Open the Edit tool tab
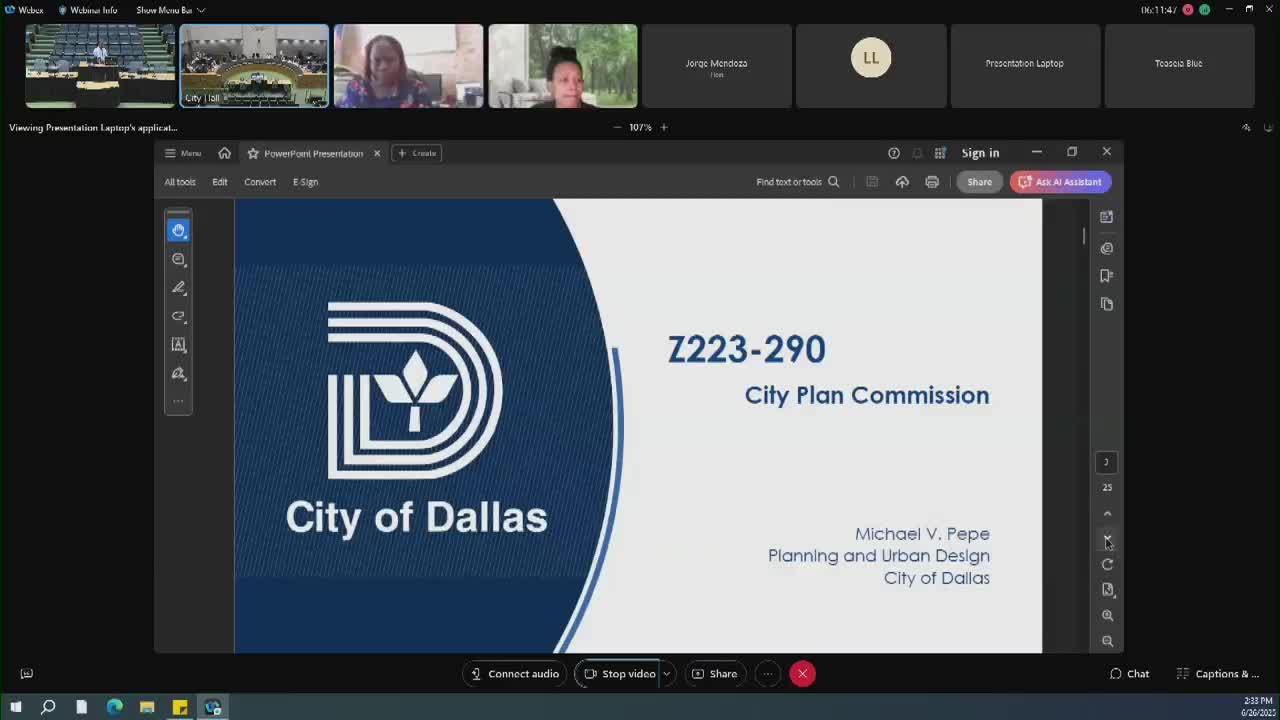The image size is (1280, 720). coord(220,182)
